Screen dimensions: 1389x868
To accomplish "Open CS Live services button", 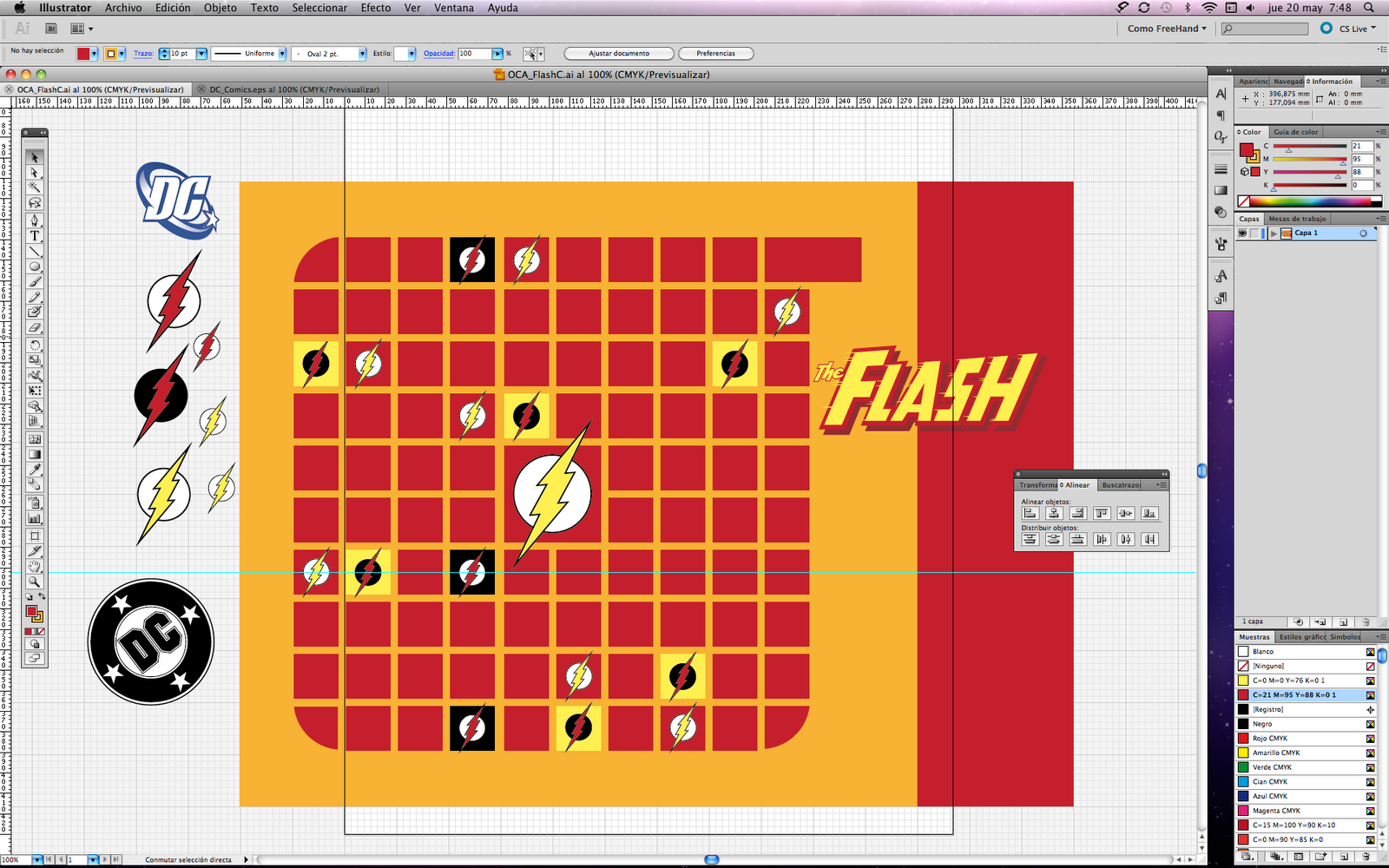I will pos(1348,29).
